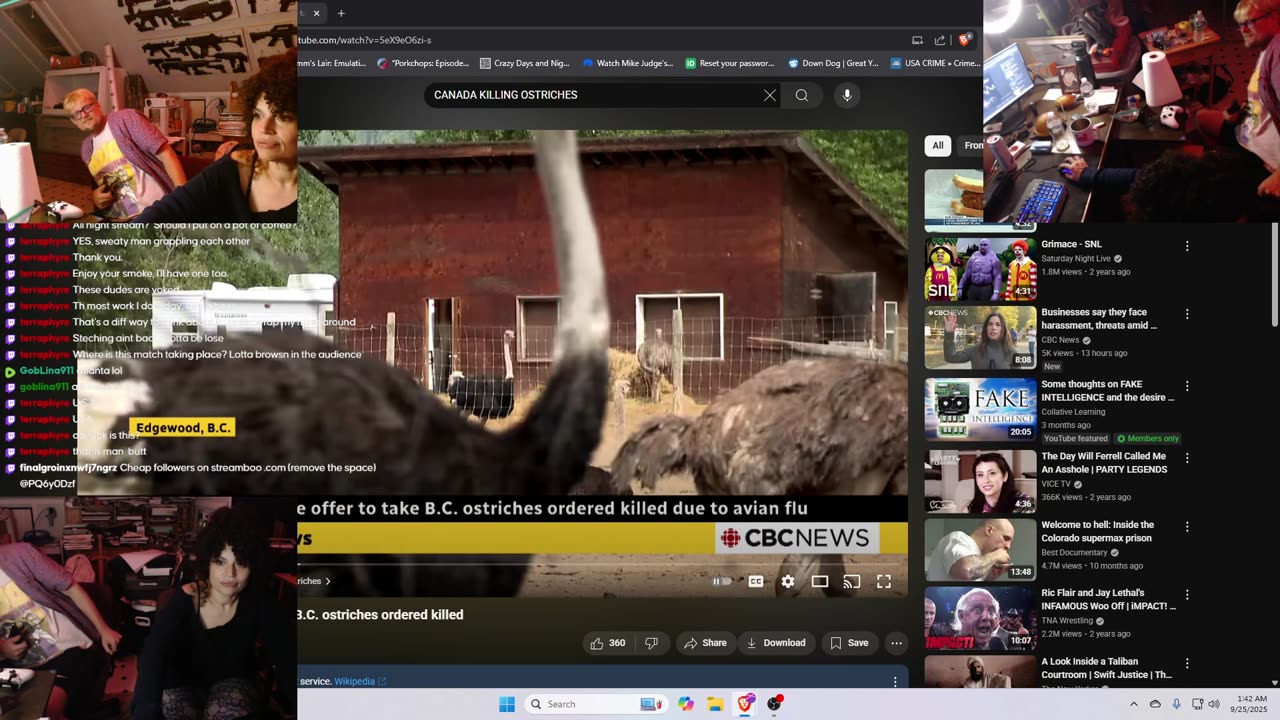1280x720 pixels.
Task: Click the YouTube search magnifier button
Action: pos(802,95)
